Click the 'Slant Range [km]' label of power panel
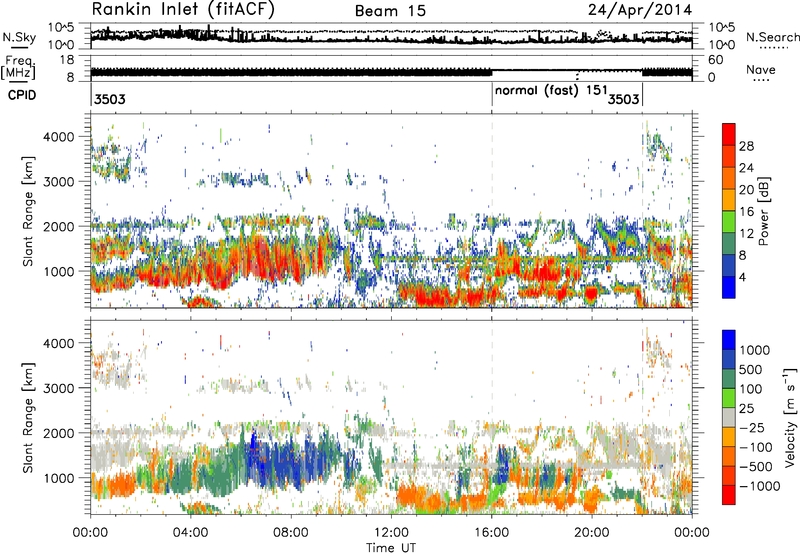Viewport: 800px width, 554px height. pos(28,211)
